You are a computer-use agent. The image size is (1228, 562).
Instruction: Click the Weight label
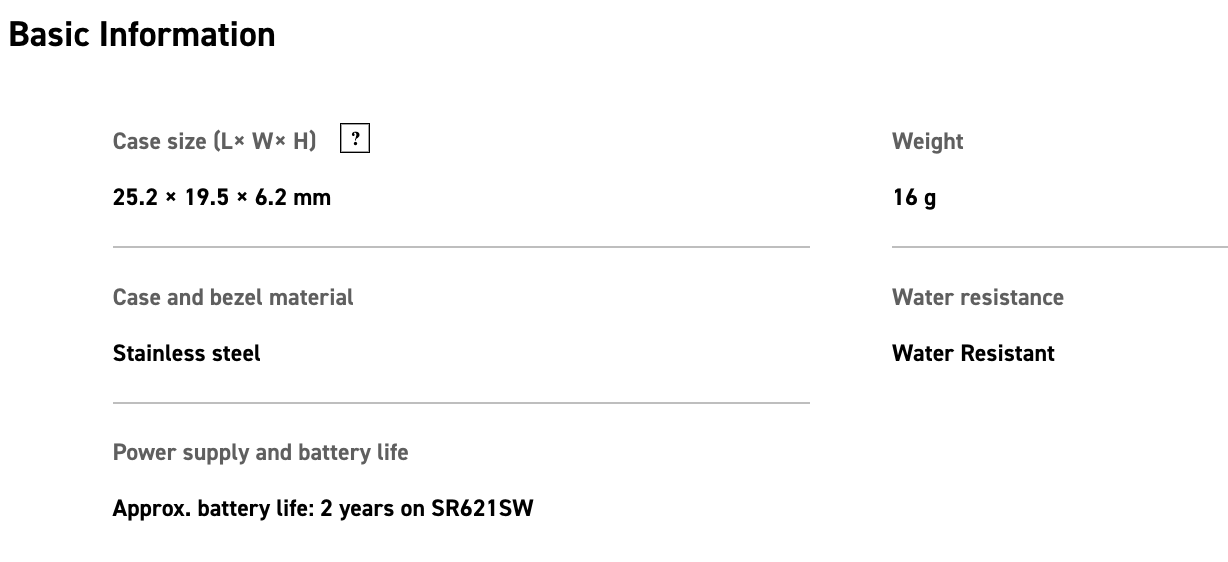pyautogui.click(x=927, y=141)
